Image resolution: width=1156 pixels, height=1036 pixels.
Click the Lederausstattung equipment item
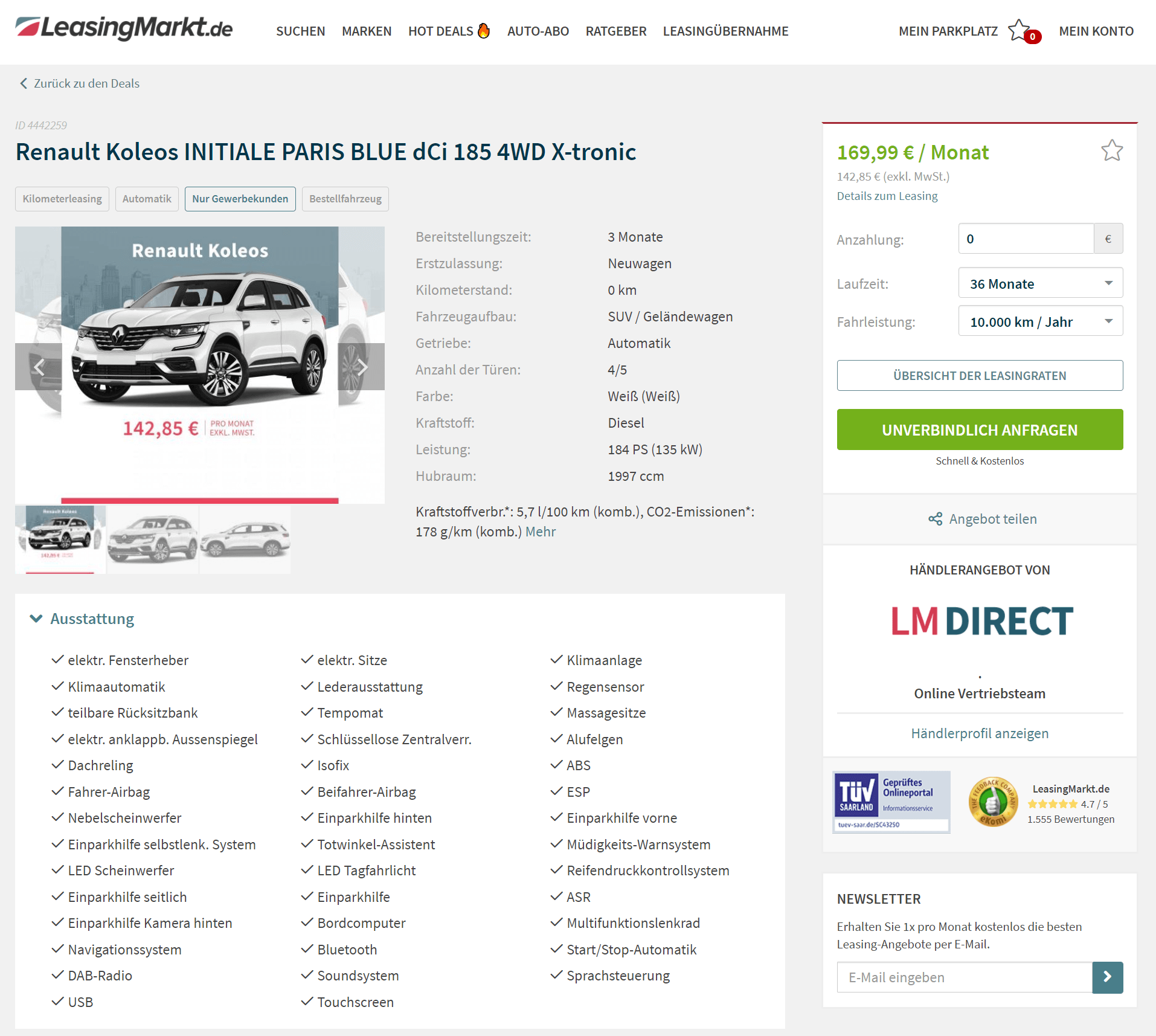pyautogui.click(x=370, y=687)
